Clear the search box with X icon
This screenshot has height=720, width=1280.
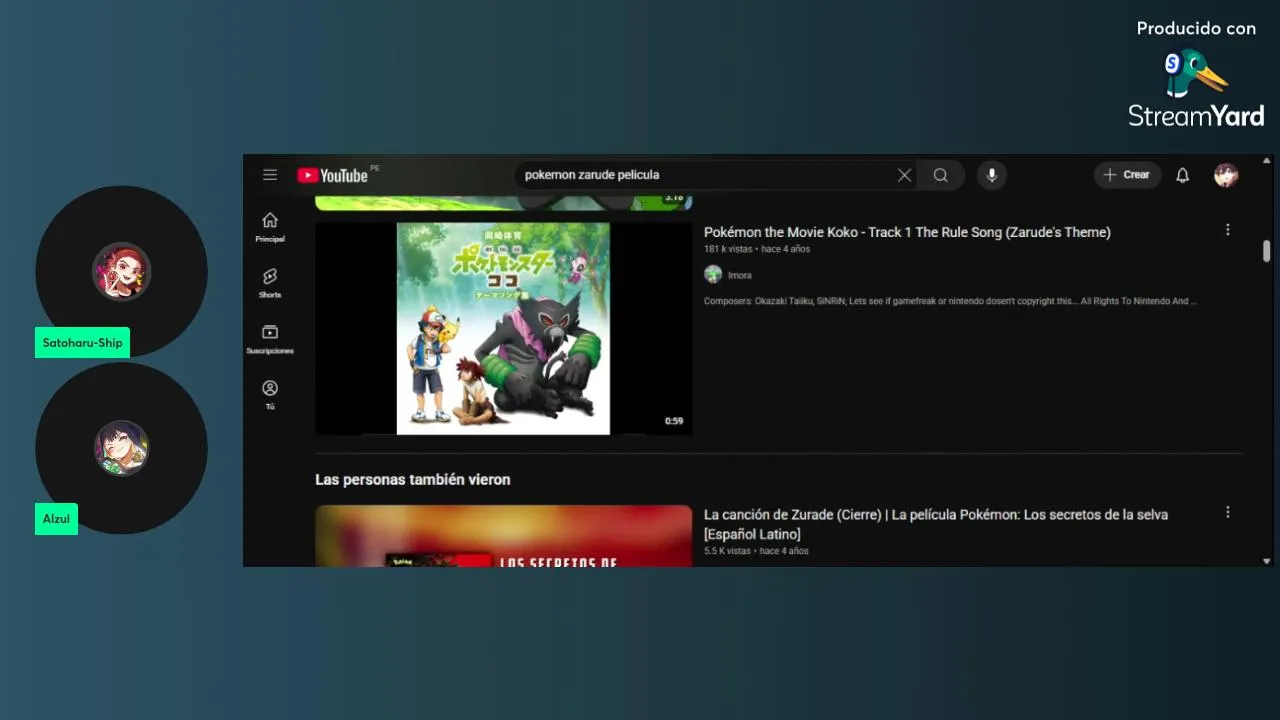tap(904, 175)
